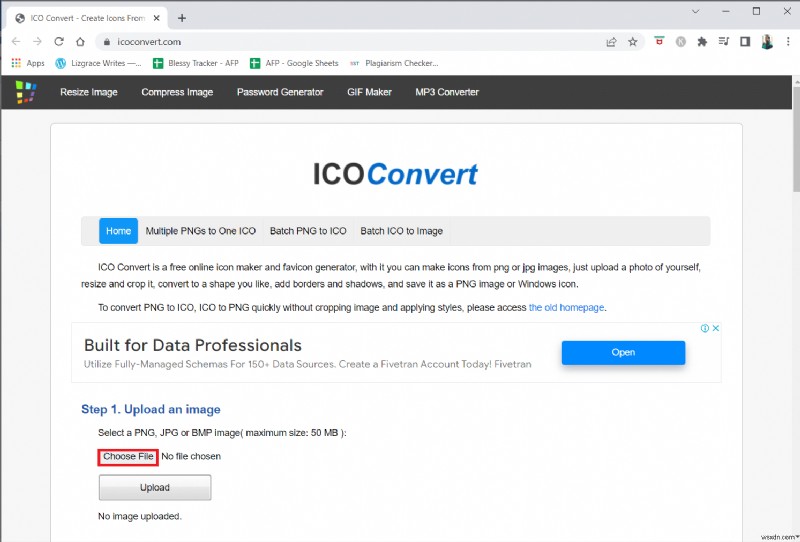Close the ad with the X icon

pos(716,329)
